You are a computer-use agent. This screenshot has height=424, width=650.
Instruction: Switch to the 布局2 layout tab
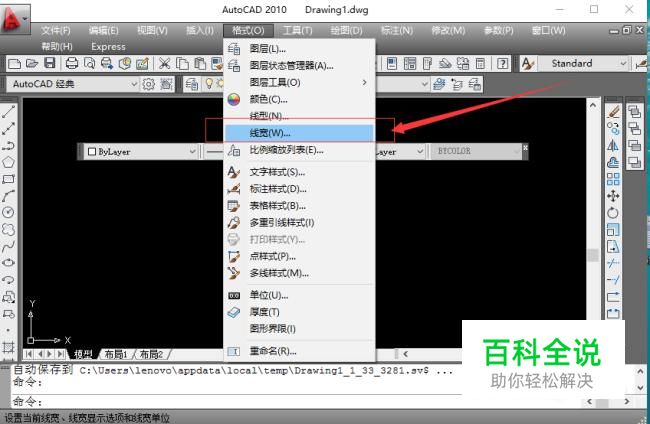point(151,354)
